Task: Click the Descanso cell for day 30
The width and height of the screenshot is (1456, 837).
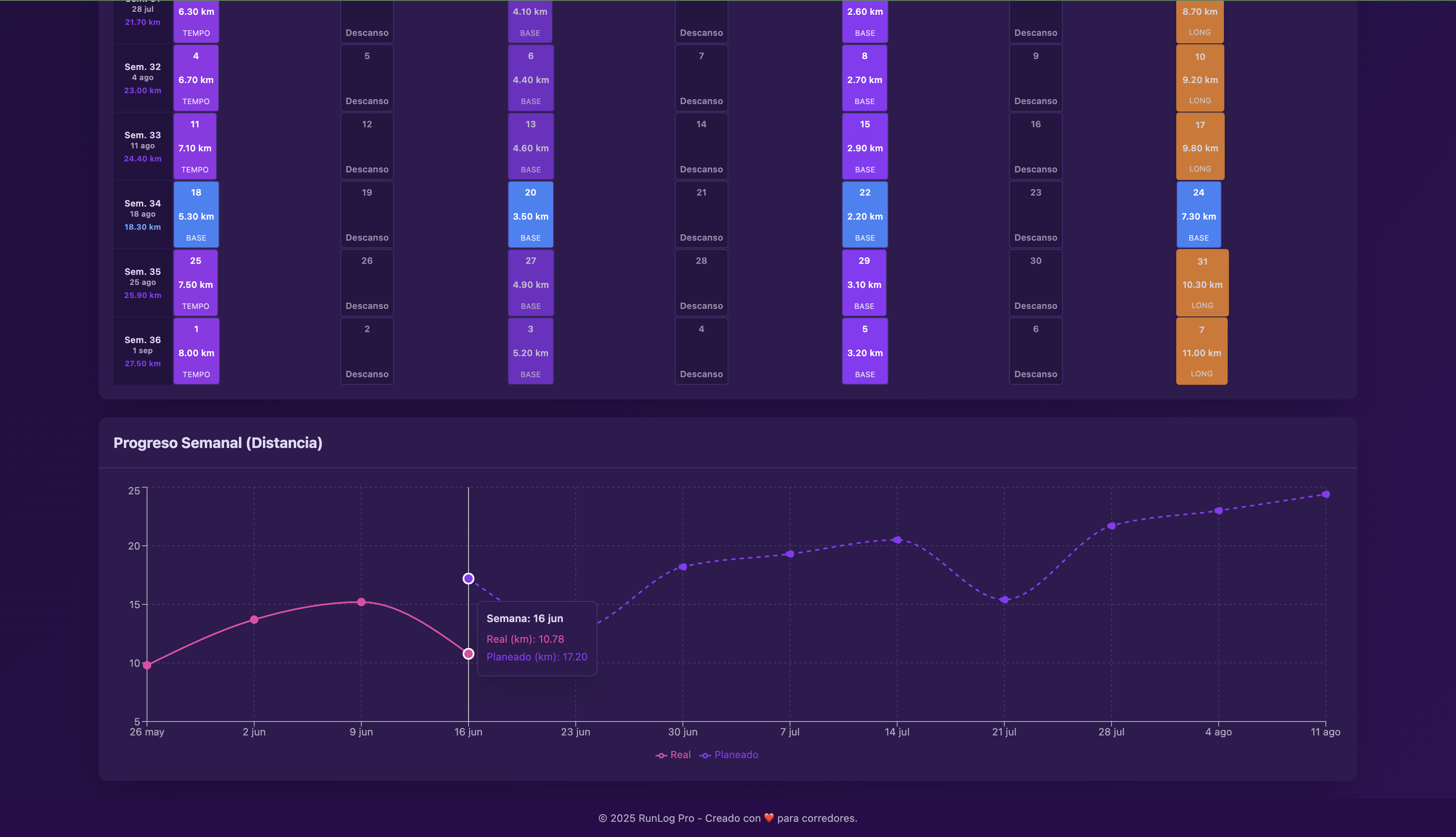Action: pos(1036,283)
